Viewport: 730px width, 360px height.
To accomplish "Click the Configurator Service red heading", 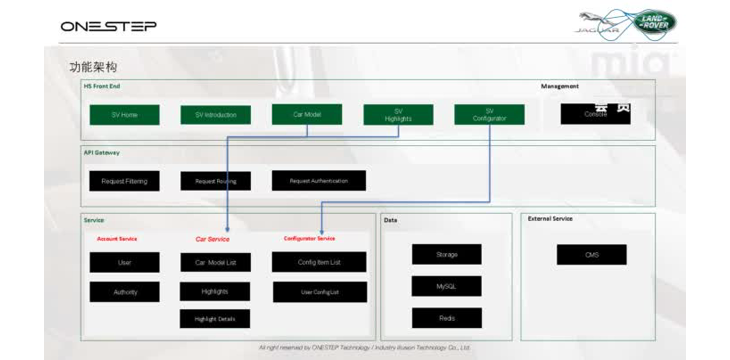I will click(x=309, y=238).
